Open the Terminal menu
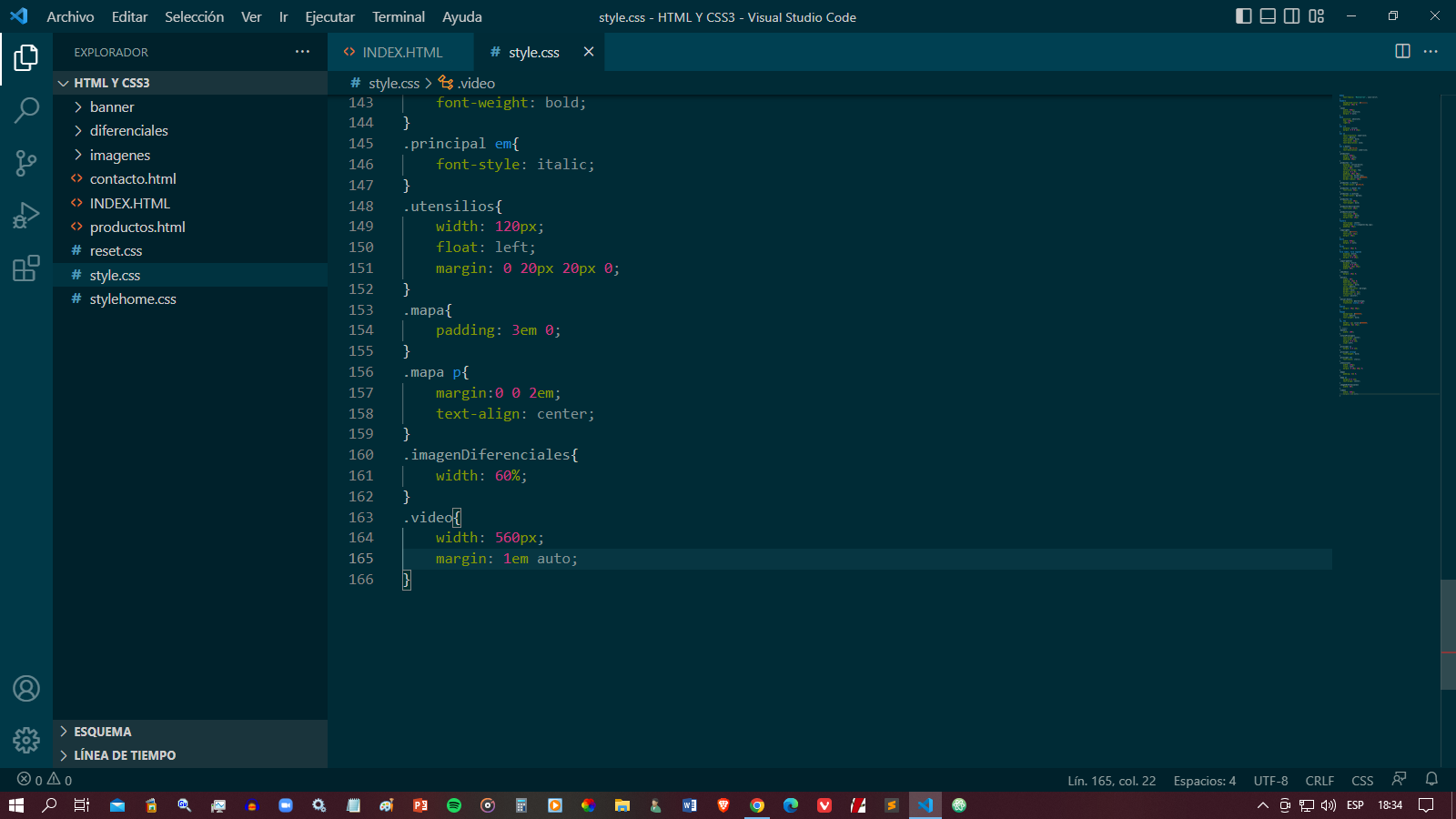Viewport: 1456px width, 819px height. (x=398, y=16)
